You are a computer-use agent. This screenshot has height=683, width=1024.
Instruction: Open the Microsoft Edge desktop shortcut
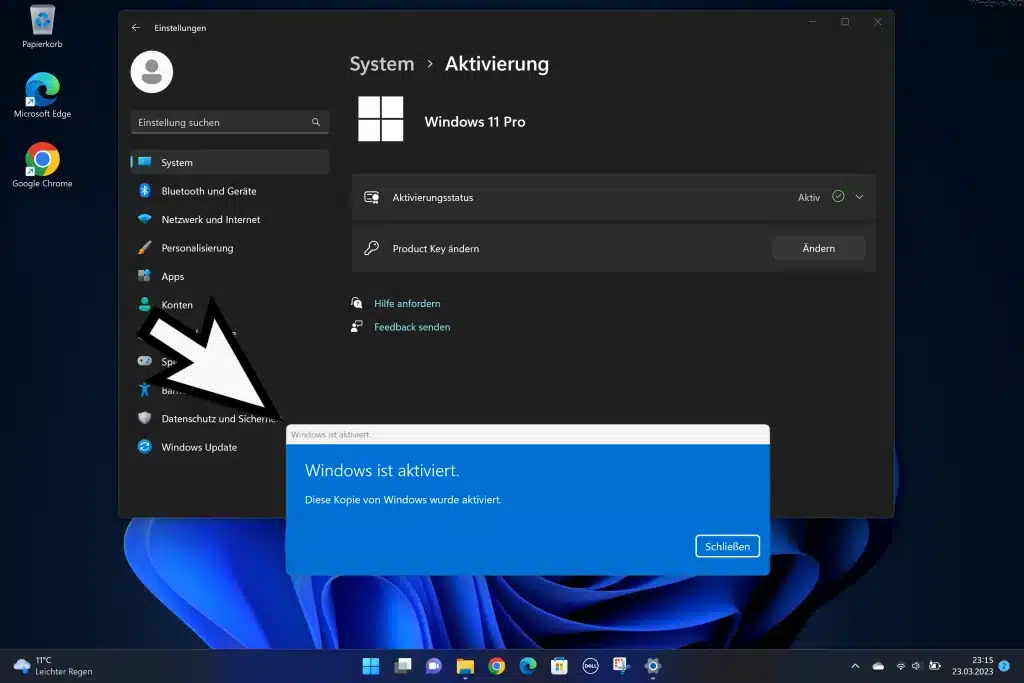point(42,95)
